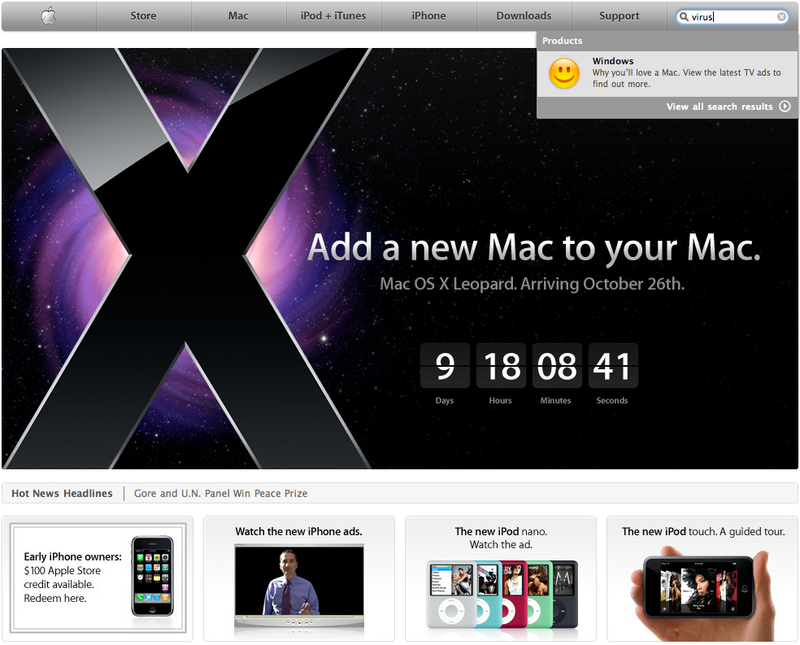Click the arrow icon beside View all search results
800x645 pixels.
pyautogui.click(x=785, y=106)
